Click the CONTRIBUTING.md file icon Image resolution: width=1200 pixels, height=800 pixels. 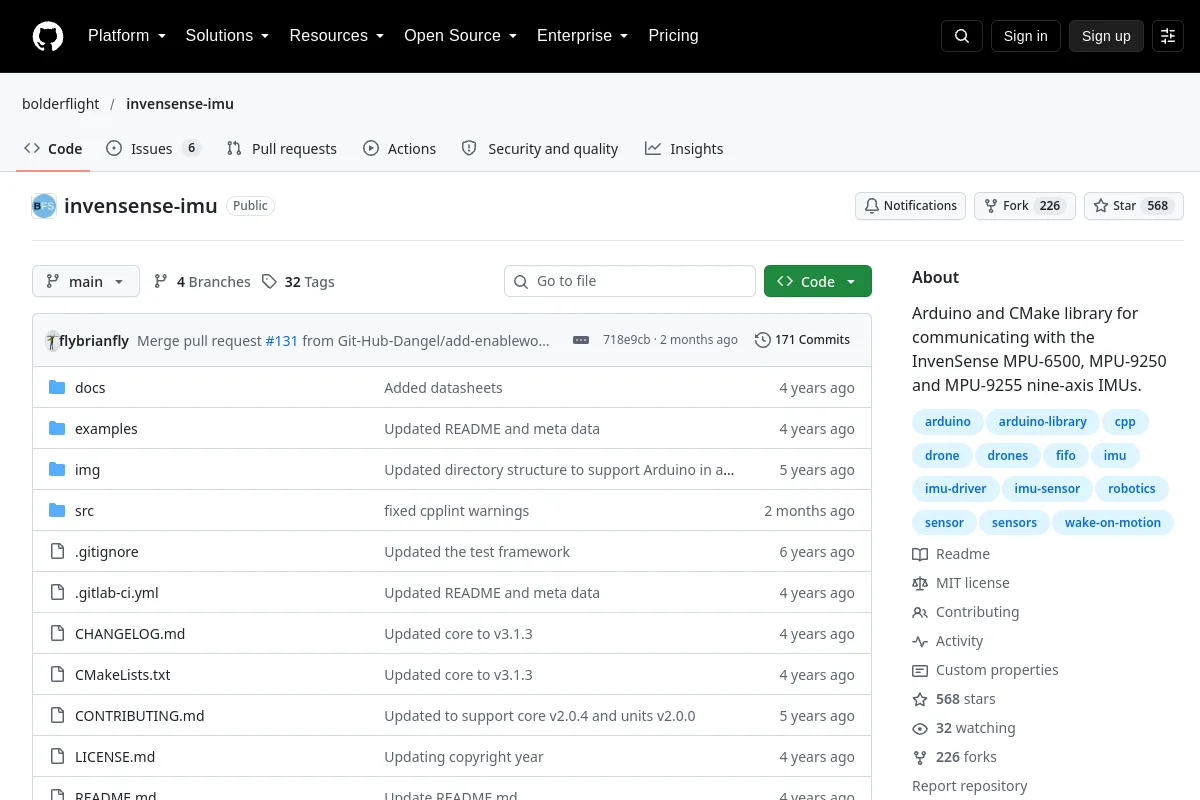[57, 716]
